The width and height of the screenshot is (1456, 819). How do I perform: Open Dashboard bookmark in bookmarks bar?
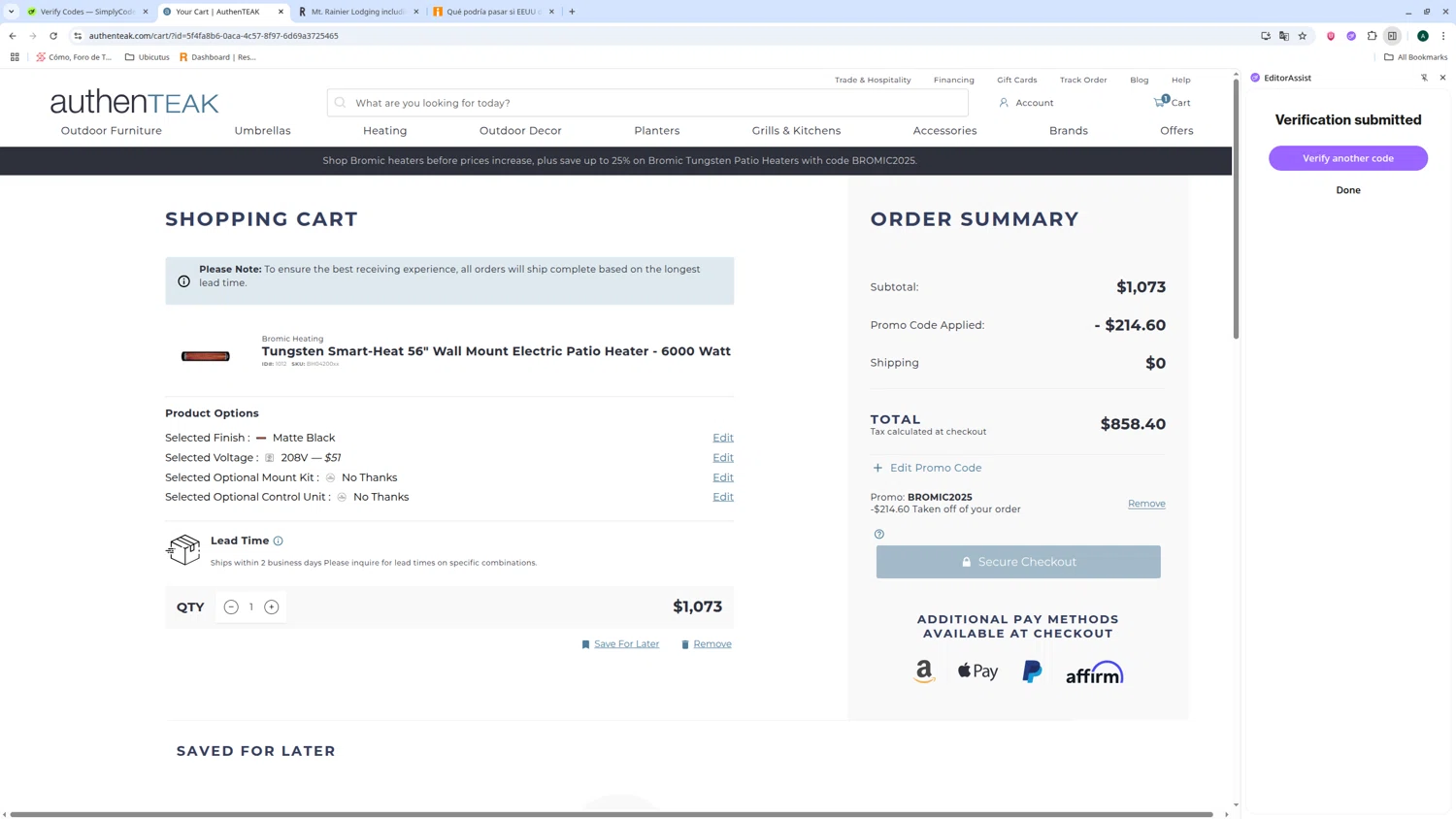point(217,57)
